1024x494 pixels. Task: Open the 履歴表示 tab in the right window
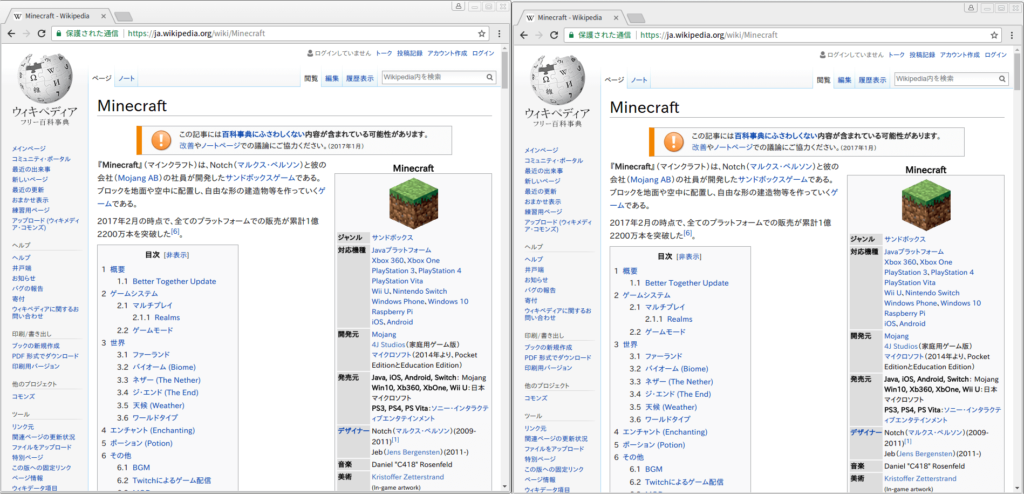pyautogui.click(x=872, y=80)
